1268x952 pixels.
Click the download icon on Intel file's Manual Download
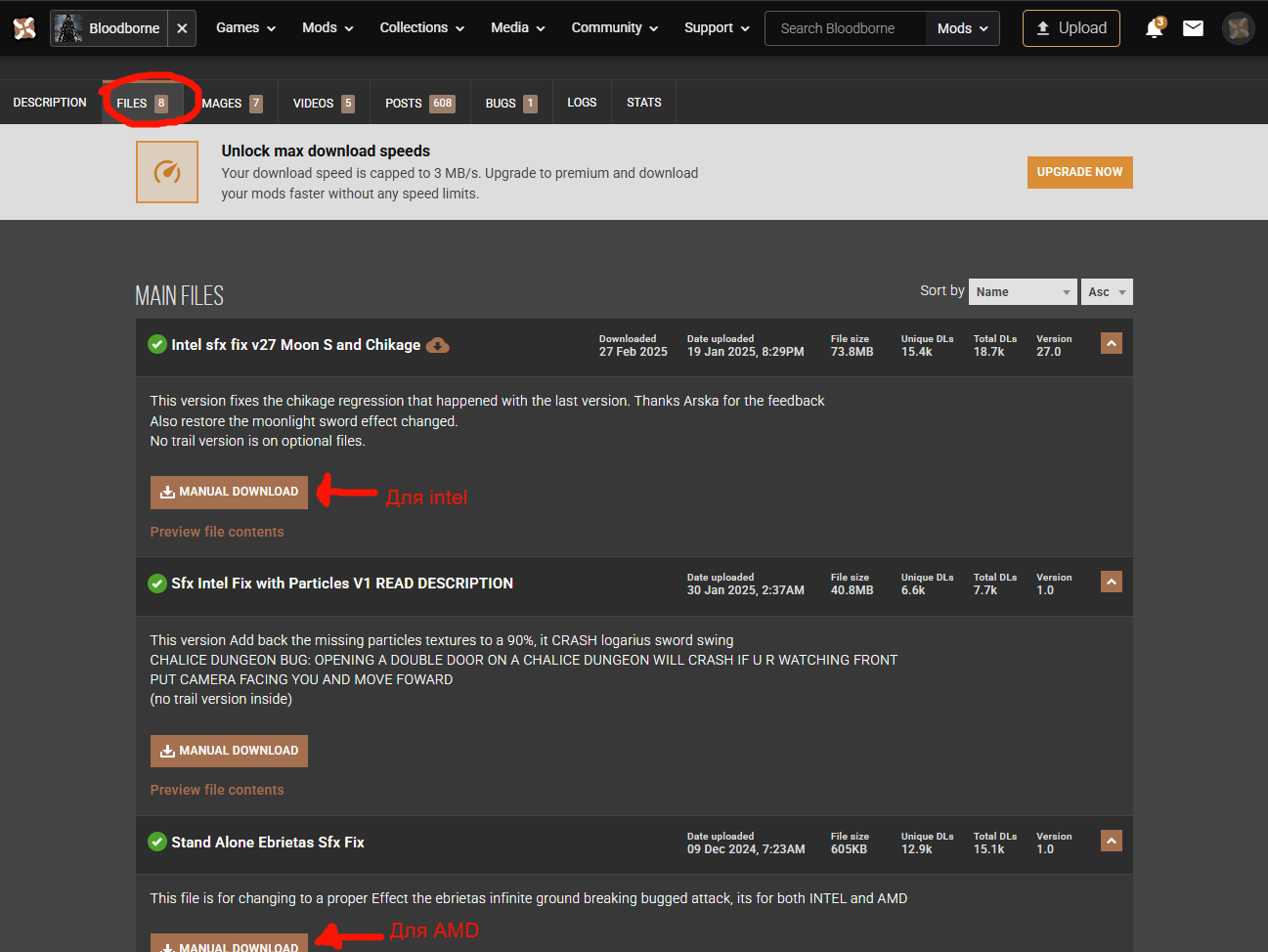(168, 492)
